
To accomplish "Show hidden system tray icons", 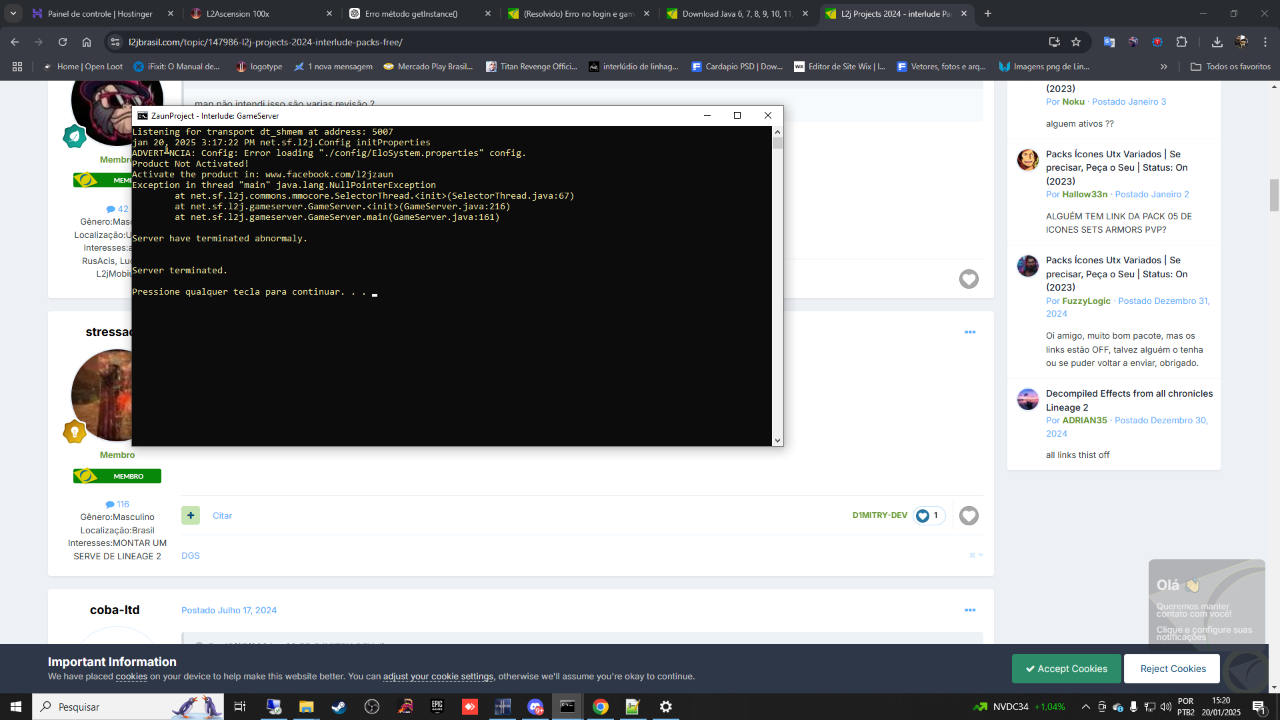I will point(1086,707).
